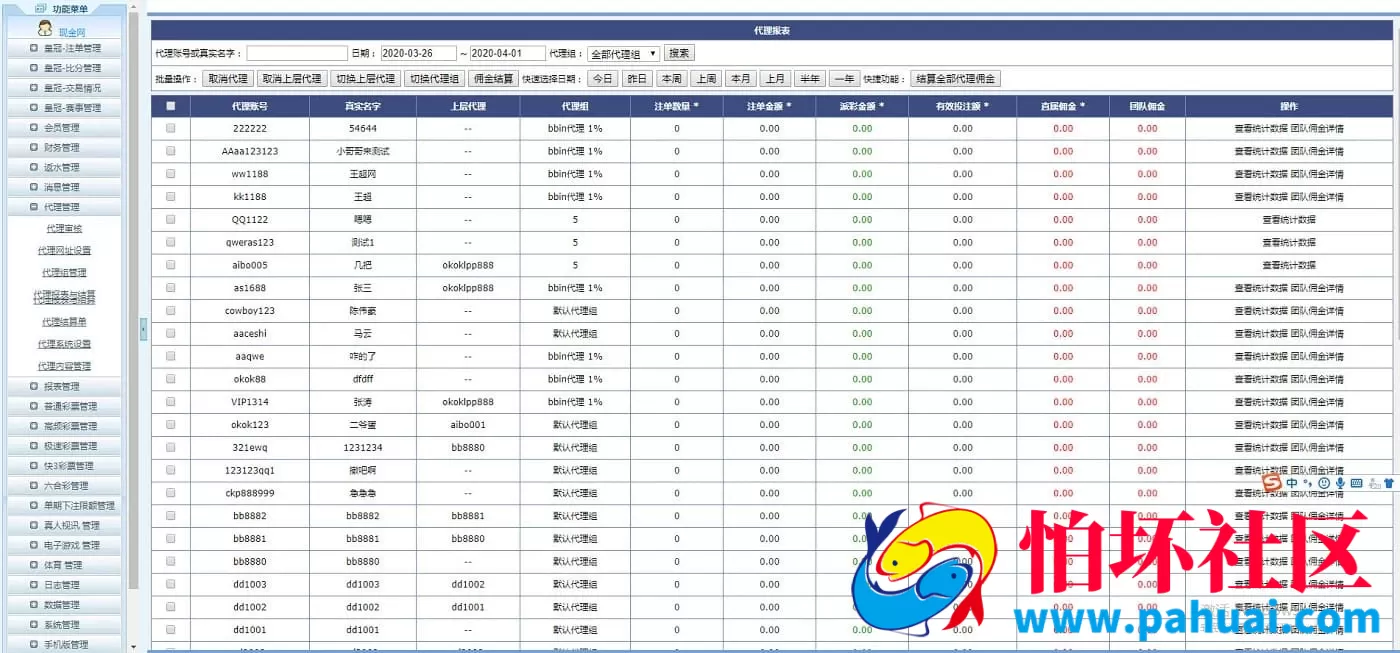
Task: Open the emoji panel on input method toolbar
Action: (1324, 483)
